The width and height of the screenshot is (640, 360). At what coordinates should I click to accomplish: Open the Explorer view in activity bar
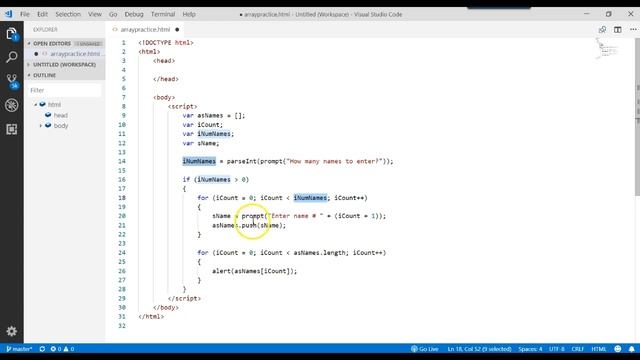pos(11,34)
